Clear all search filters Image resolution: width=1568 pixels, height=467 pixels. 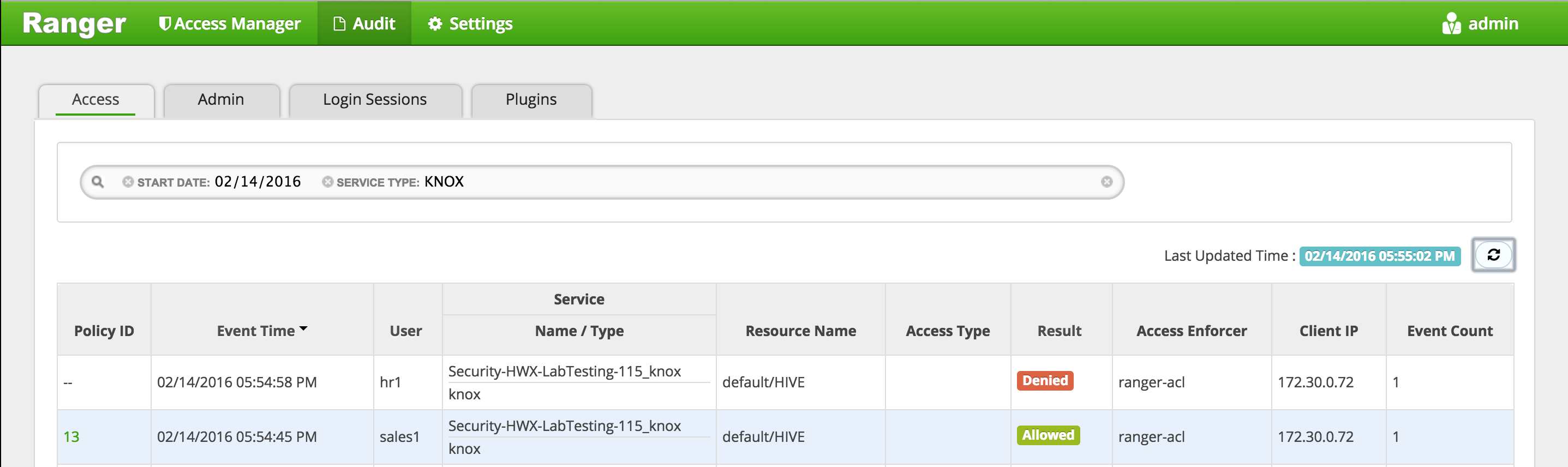[x=1106, y=182]
